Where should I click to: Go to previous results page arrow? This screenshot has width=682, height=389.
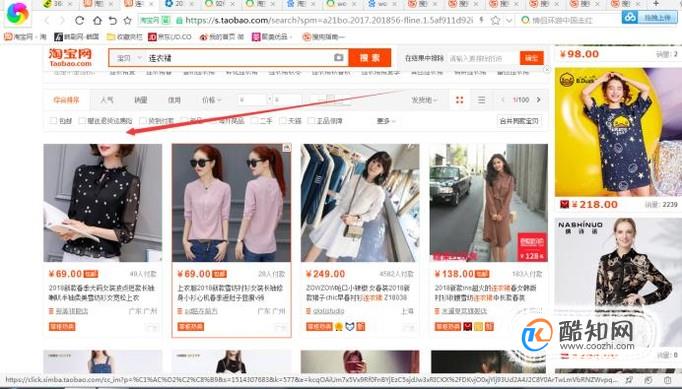[503, 100]
